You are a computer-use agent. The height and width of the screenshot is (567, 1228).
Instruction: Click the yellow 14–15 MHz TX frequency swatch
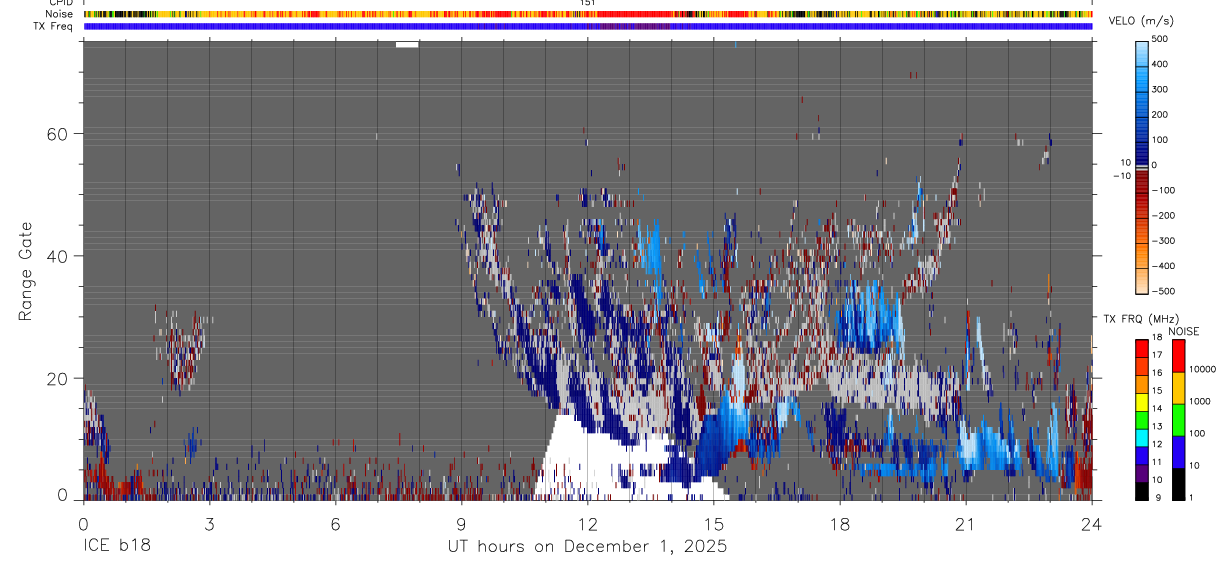point(1141,401)
